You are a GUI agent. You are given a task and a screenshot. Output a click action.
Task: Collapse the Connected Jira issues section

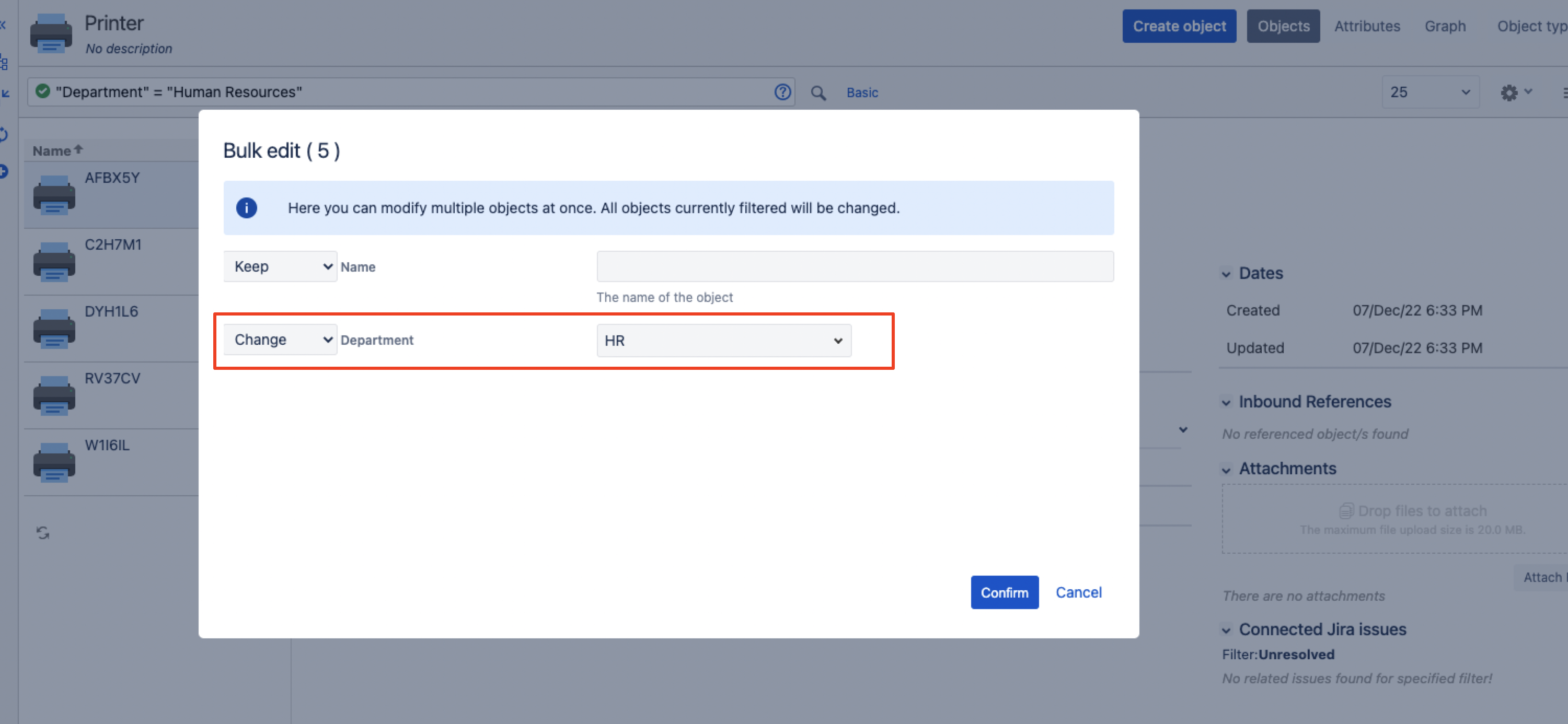[x=1226, y=629]
